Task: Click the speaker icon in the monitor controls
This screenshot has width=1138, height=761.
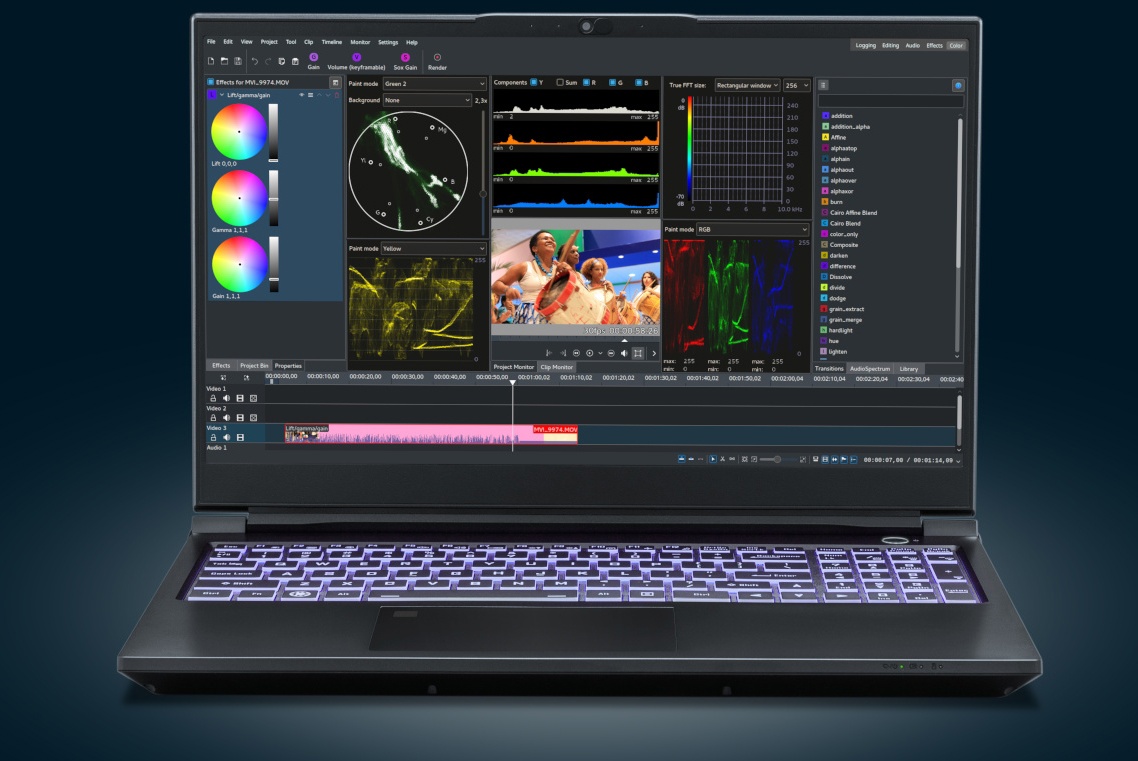Action: pyautogui.click(x=624, y=353)
